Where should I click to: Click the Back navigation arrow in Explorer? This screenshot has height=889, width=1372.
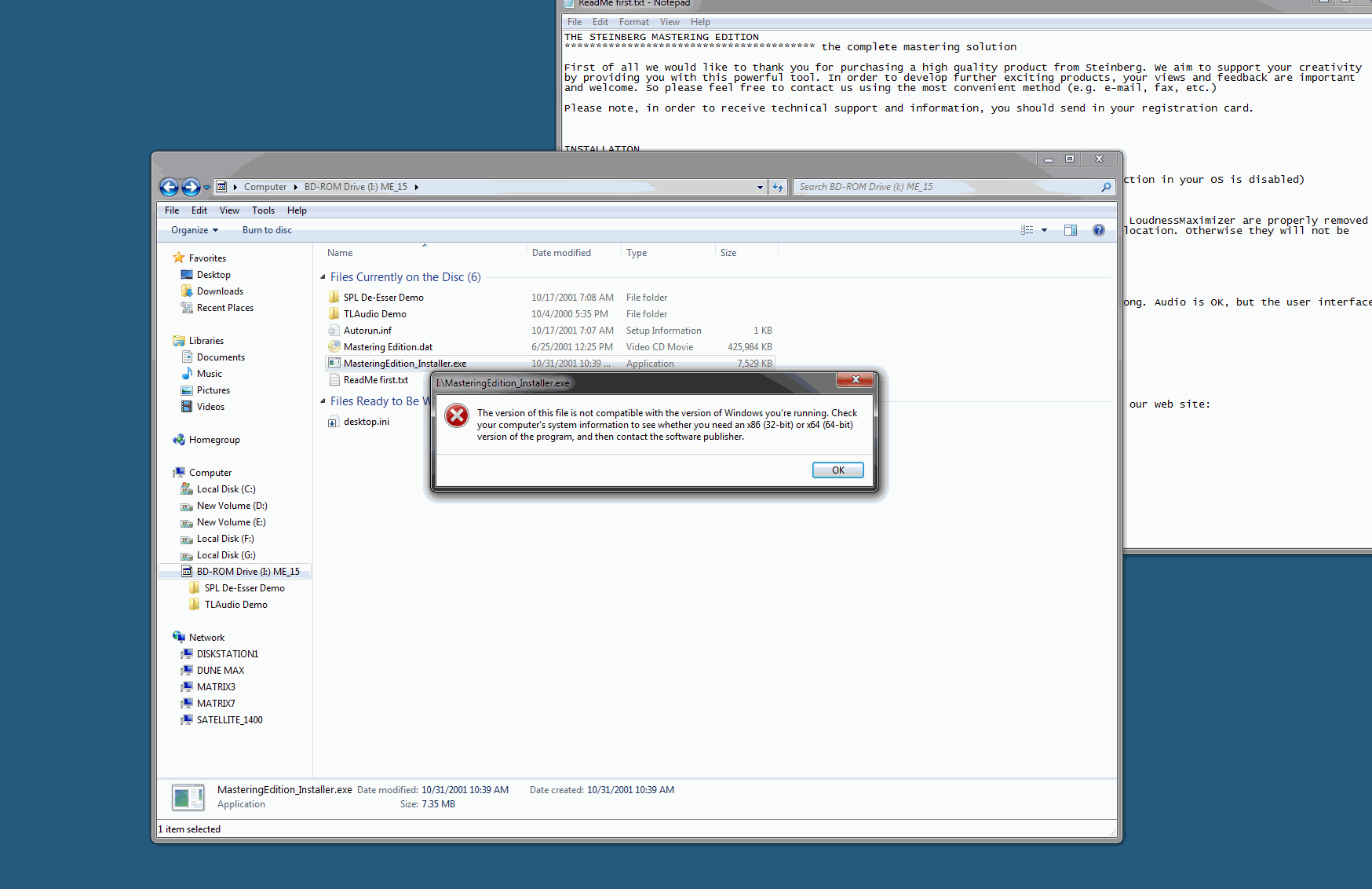[x=169, y=187]
